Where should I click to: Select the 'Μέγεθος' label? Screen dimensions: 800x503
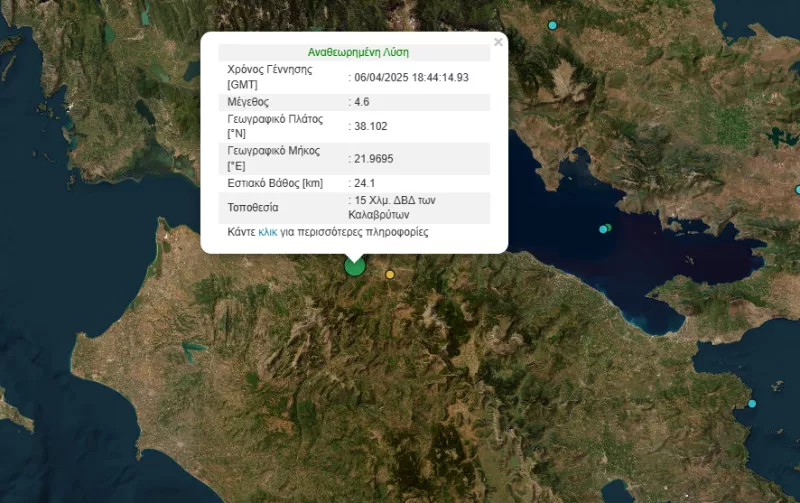(248, 102)
